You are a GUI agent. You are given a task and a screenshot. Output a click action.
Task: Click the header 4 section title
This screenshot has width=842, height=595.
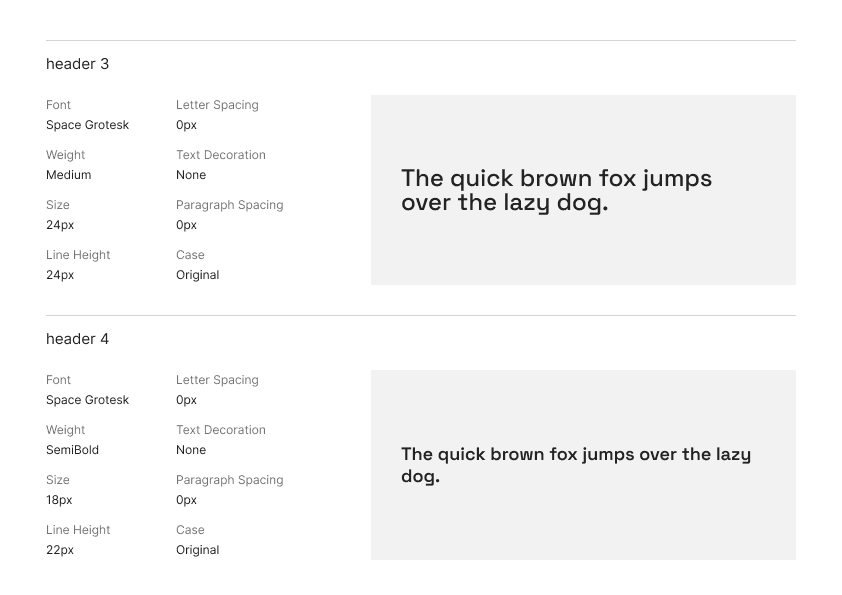(x=77, y=339)
